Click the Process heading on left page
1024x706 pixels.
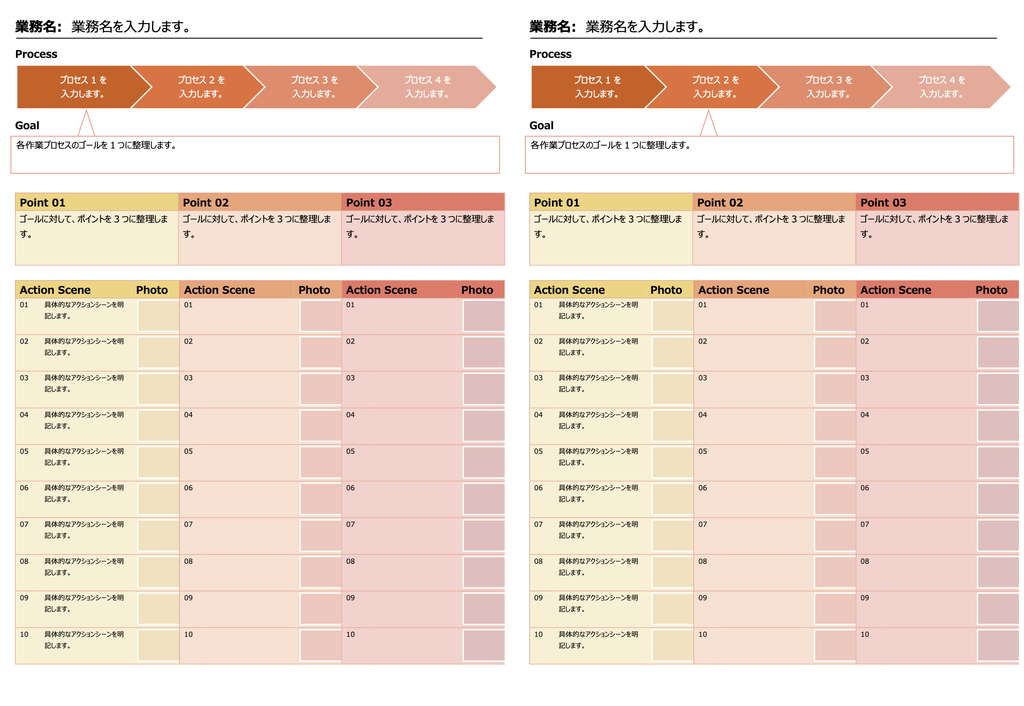[x=36, y=54]
